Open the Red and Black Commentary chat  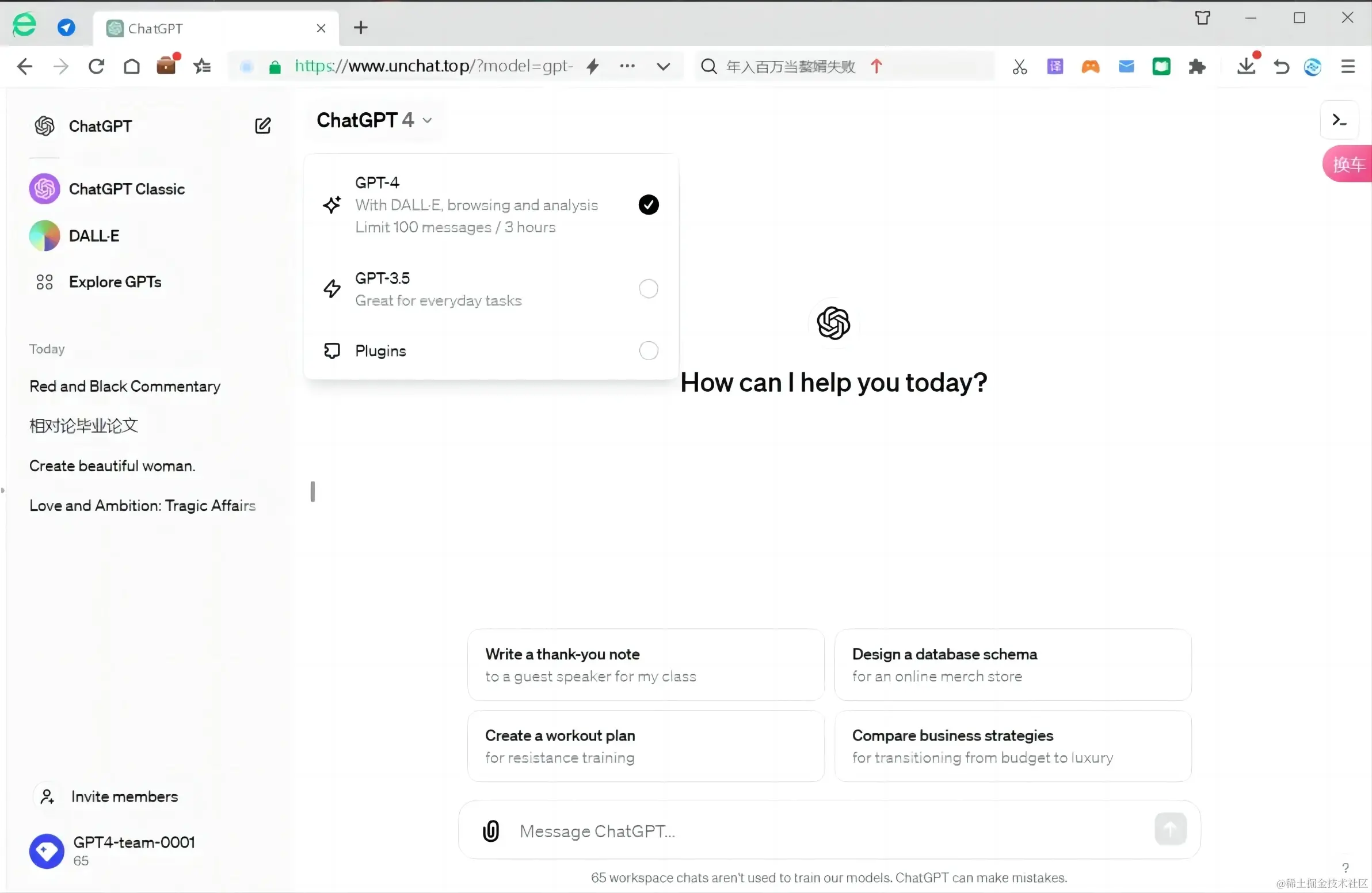[125, 386]
